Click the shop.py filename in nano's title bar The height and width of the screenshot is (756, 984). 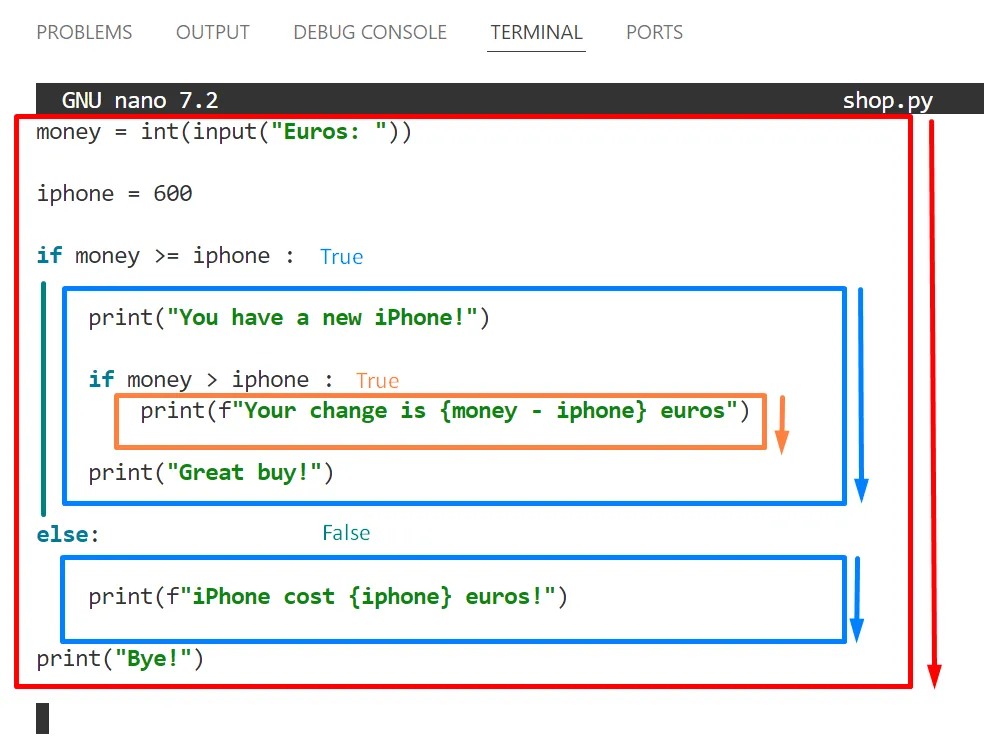pyautogui.click(x=887, y=101)
